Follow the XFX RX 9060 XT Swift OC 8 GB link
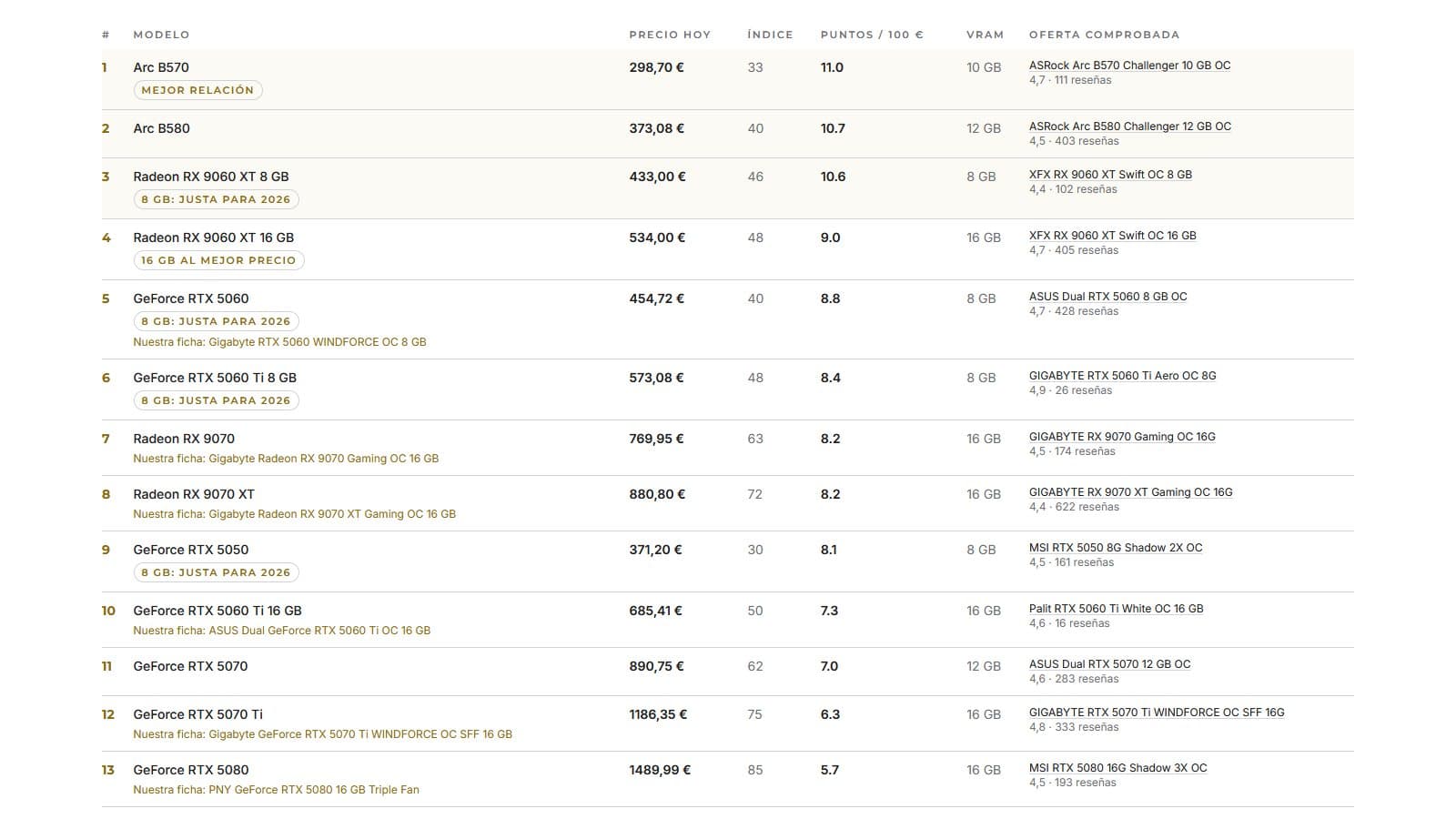The width and height of the screenshot is (1456, 819). point(1110,175)
